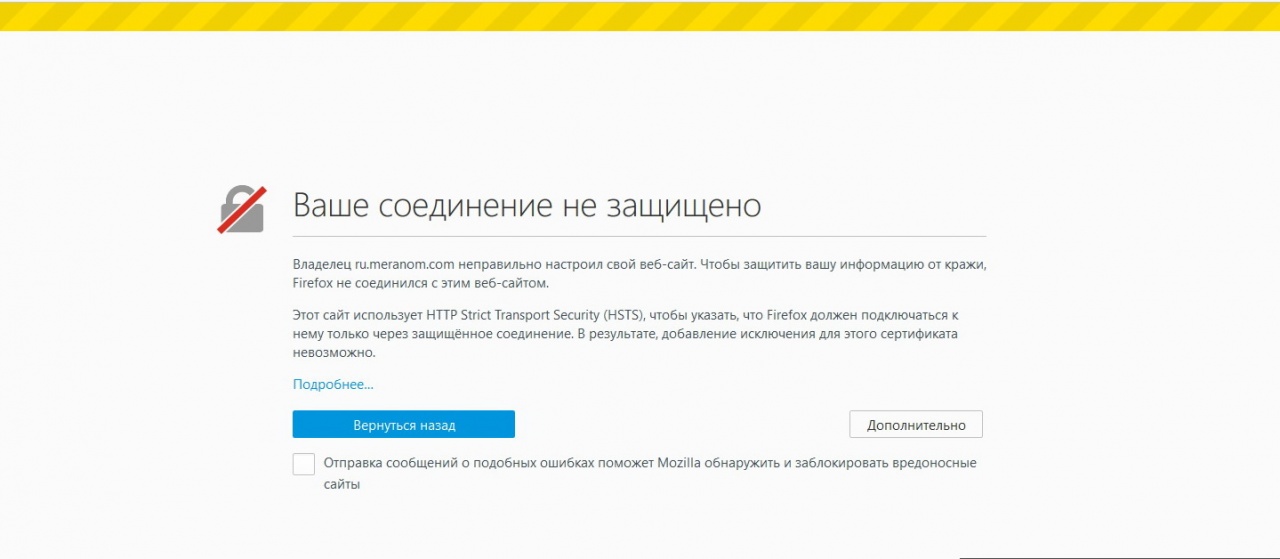Image resolution: width=1280 pixels, height=559 pixels.
Task: Click the «Вернуться назад» button
Action: coord(403,425)
